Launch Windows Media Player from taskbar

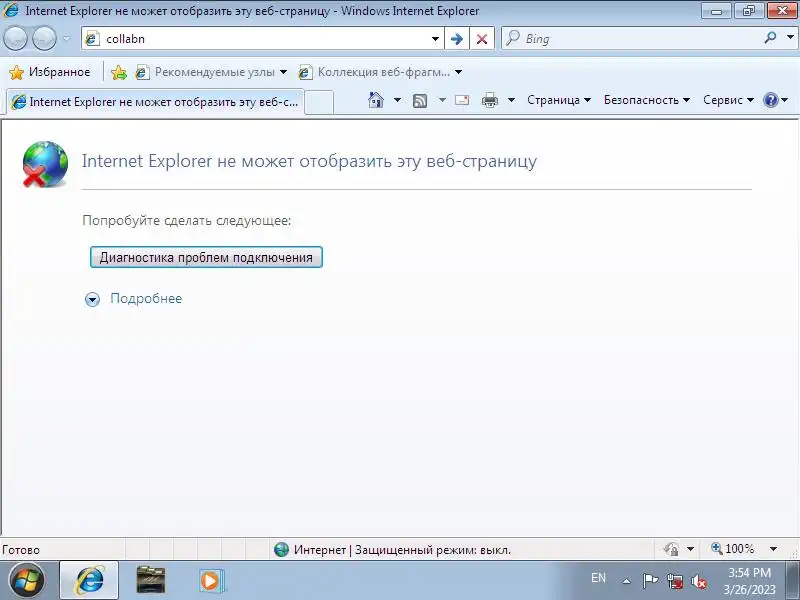210,581
